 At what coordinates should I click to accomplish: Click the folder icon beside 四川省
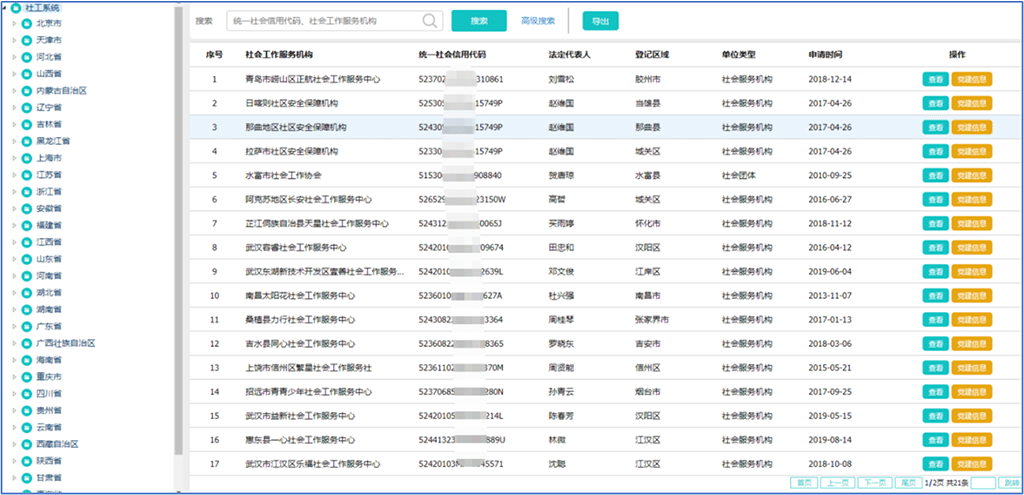coord(27,393)
